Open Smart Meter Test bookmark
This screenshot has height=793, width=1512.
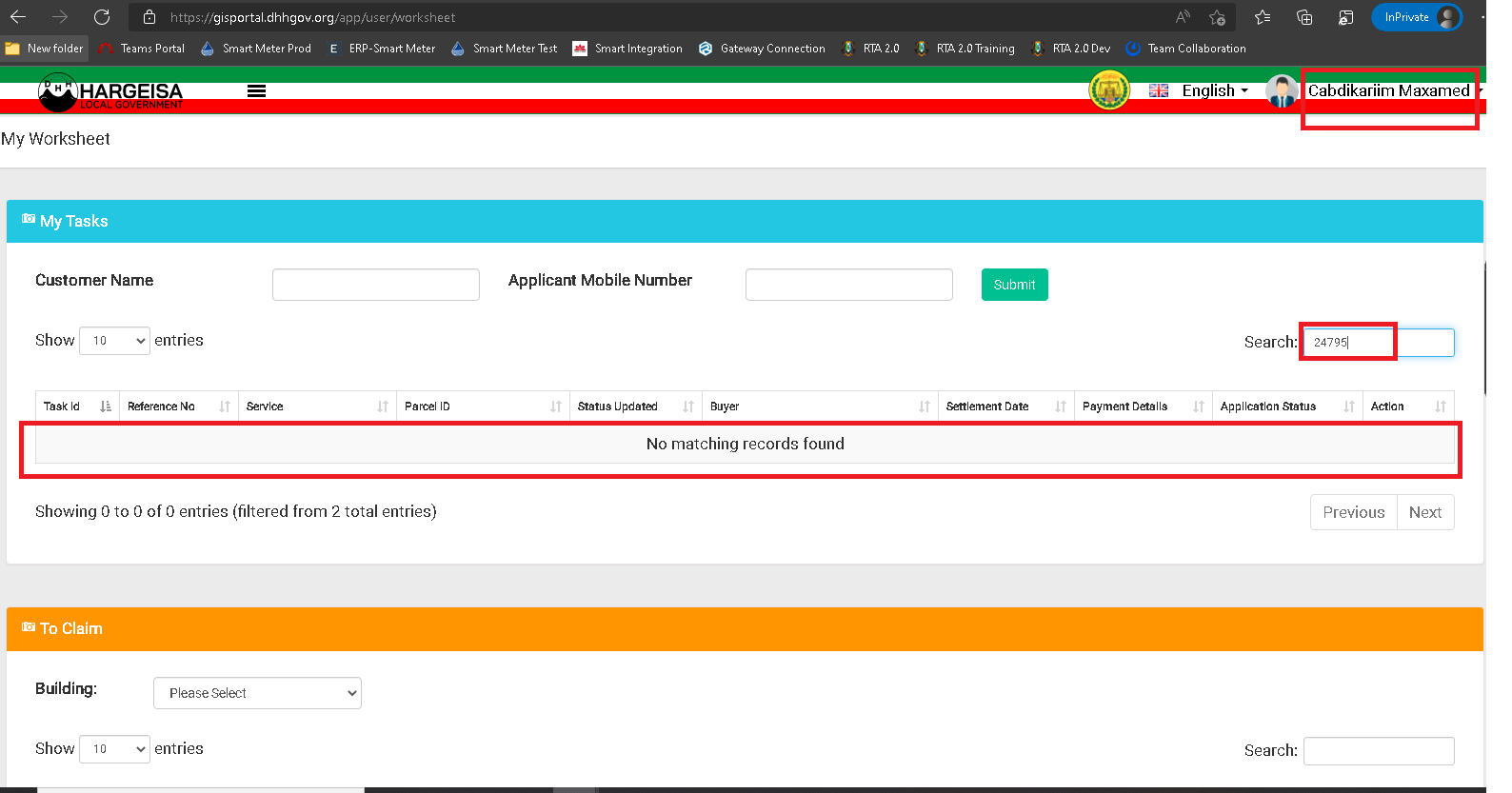coord(505,49)
